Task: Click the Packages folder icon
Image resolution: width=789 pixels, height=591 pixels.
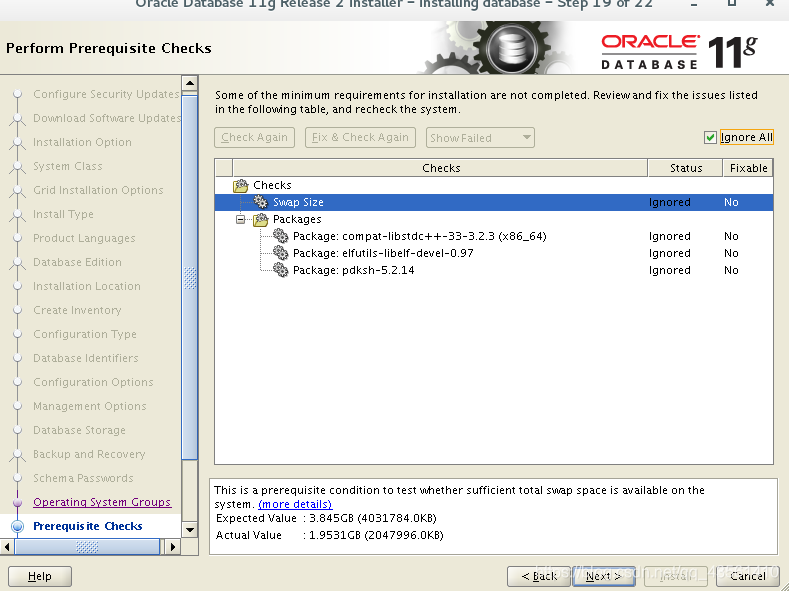Action: (261, 220)
